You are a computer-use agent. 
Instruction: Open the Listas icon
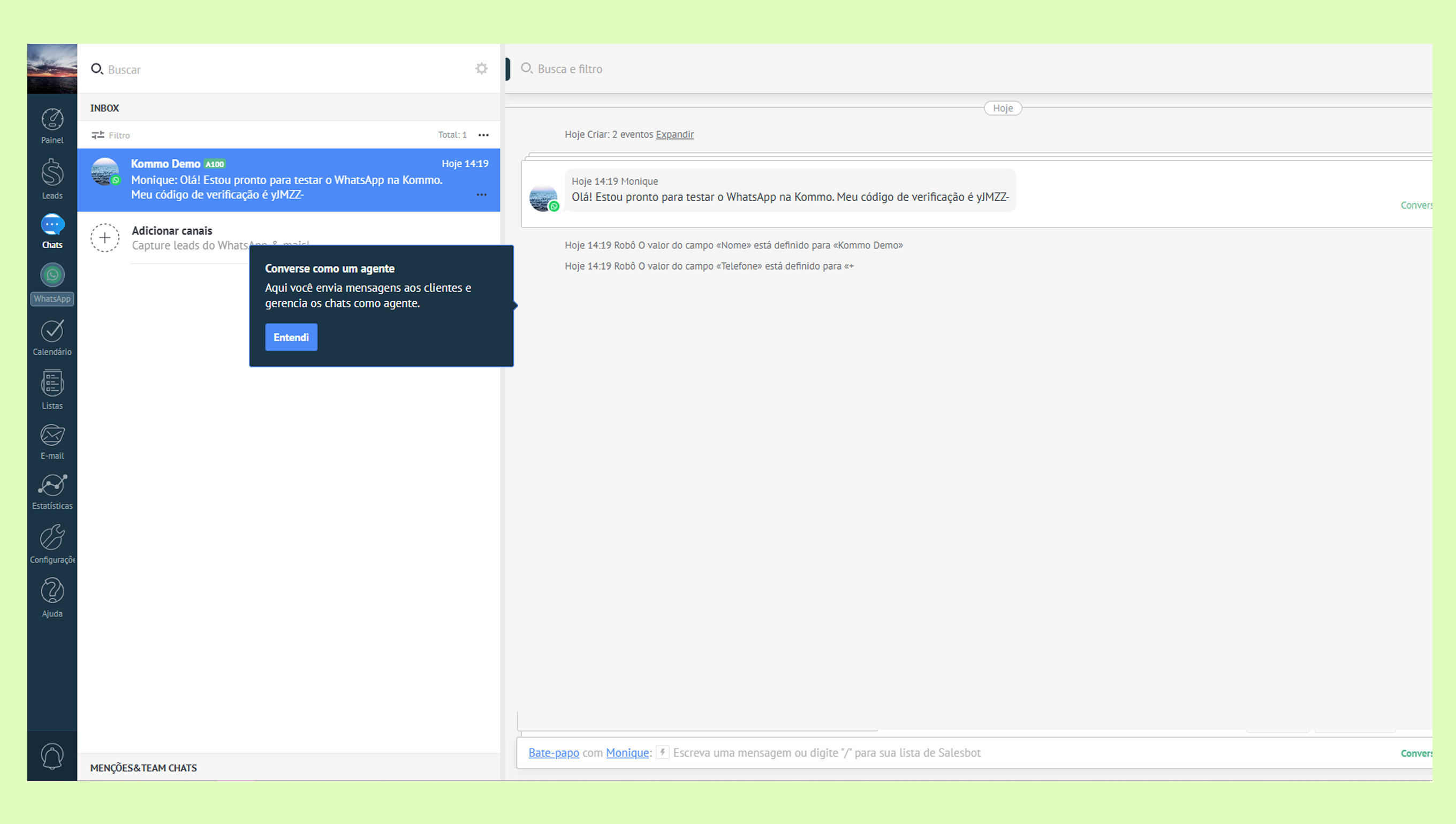click(x=52, y=383)
